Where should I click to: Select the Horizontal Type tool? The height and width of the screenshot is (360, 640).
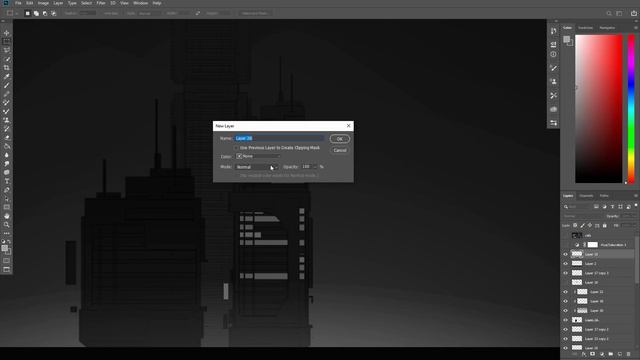coord(7,181)
